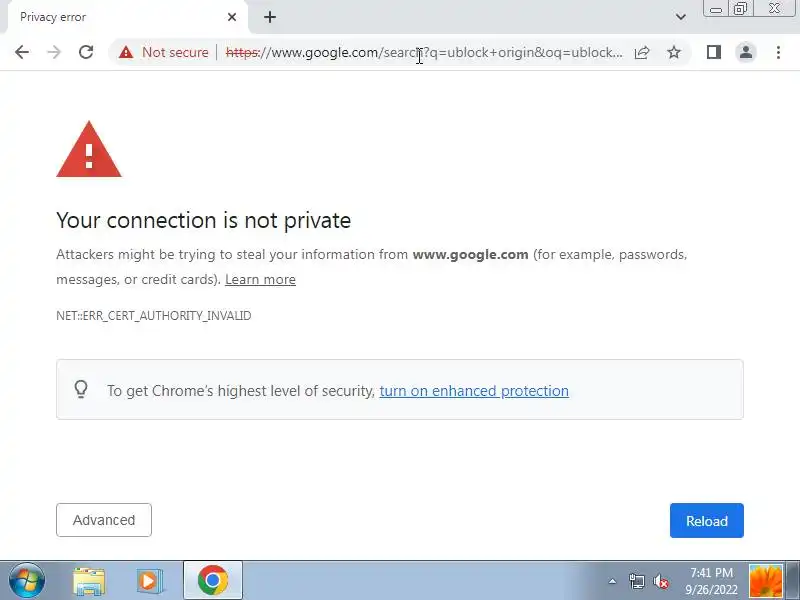Click the Advanced button
The width and height of the screenshot is (800, 600).
point(104,520)
